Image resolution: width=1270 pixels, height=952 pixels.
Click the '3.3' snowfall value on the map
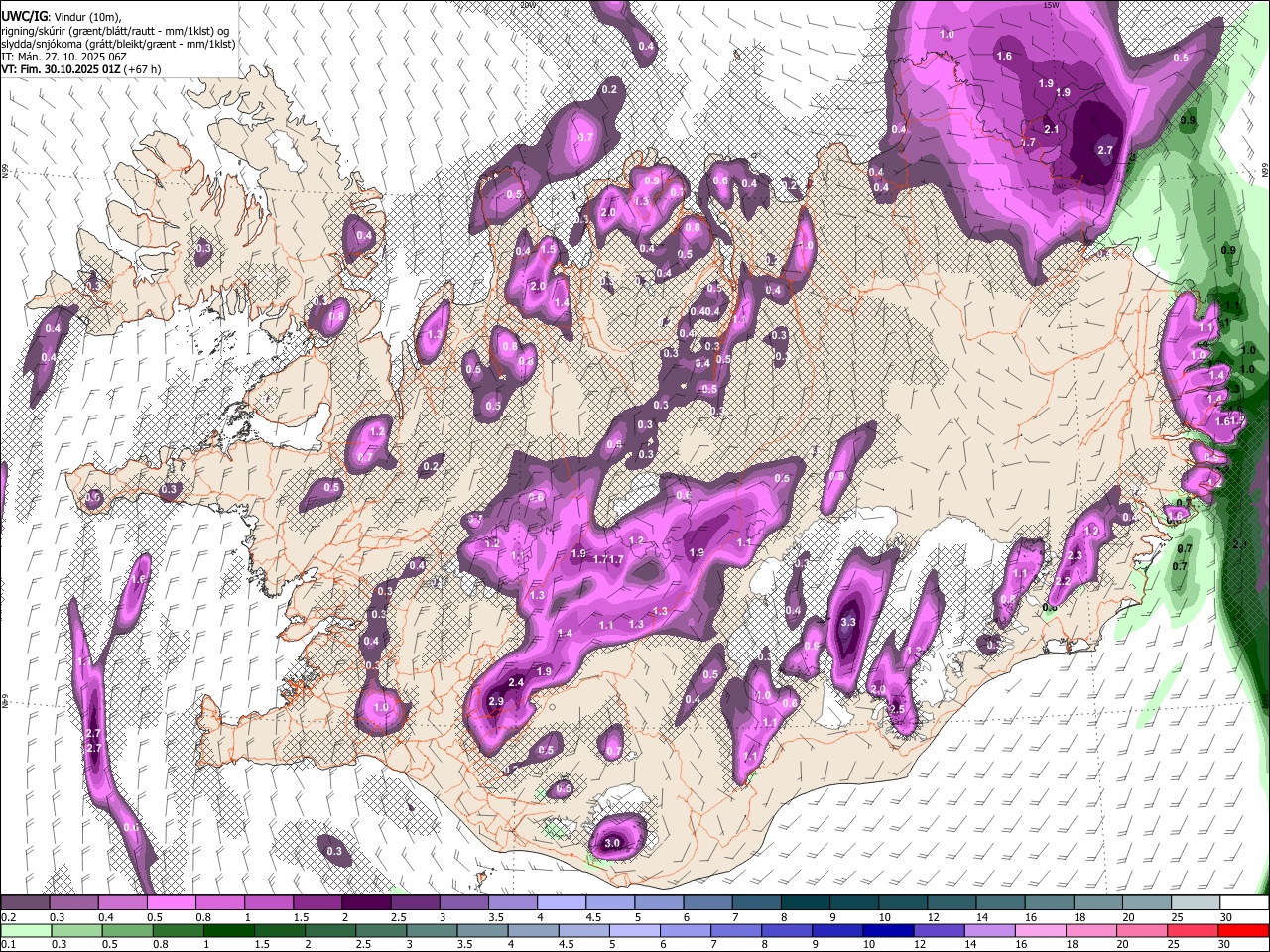pyautogui.click(x=847, y=622)
